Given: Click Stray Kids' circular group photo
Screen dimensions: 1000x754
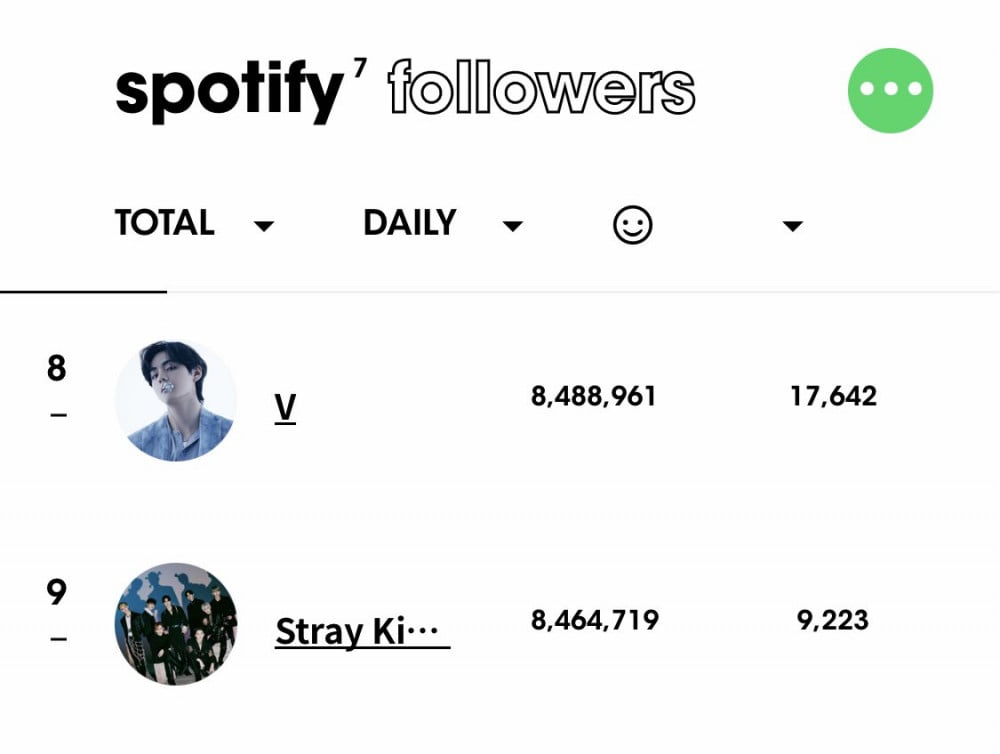Looking at the screenshot, I should (176, 624).
